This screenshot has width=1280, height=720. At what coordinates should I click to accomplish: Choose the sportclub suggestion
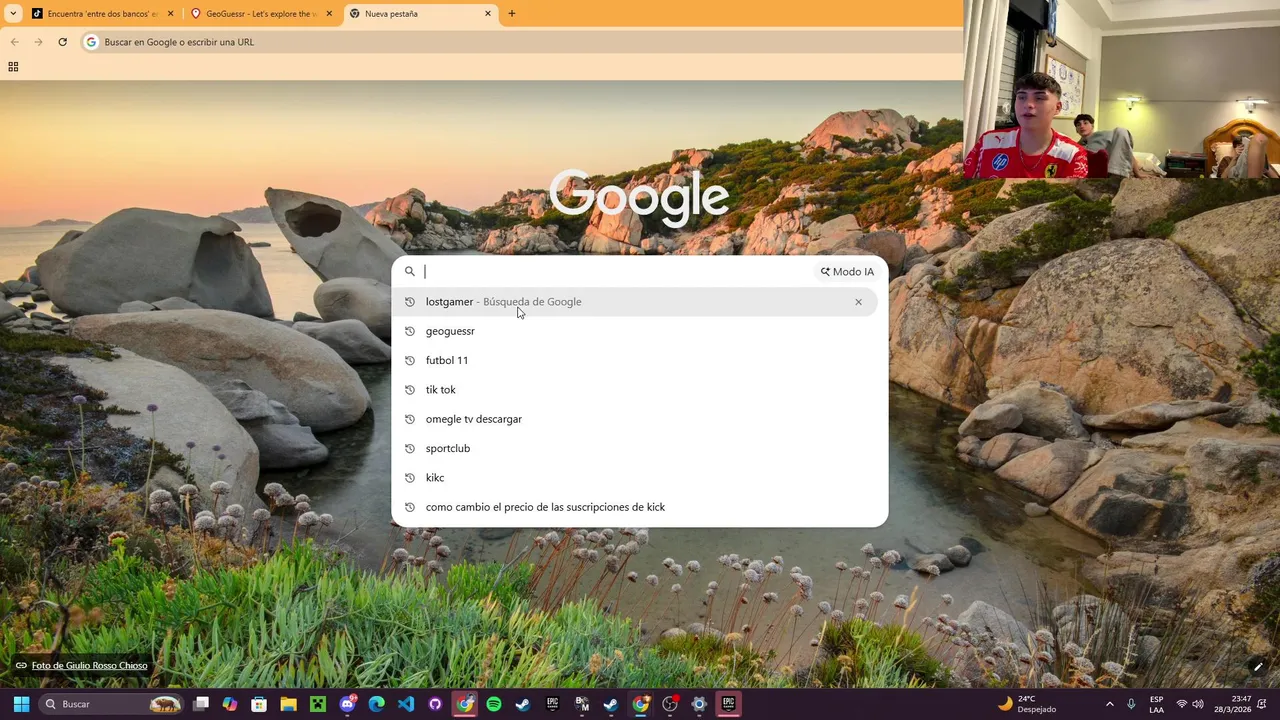coord(635,448)
